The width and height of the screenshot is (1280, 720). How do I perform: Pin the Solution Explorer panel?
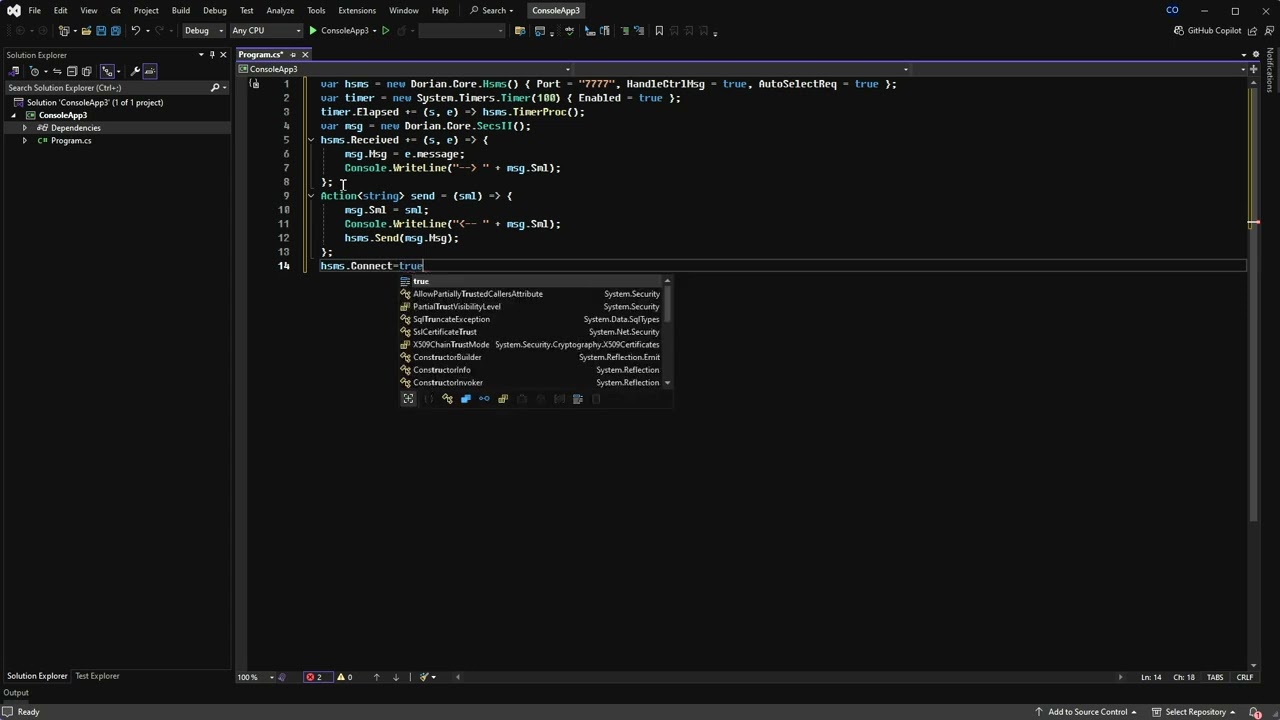212,55
